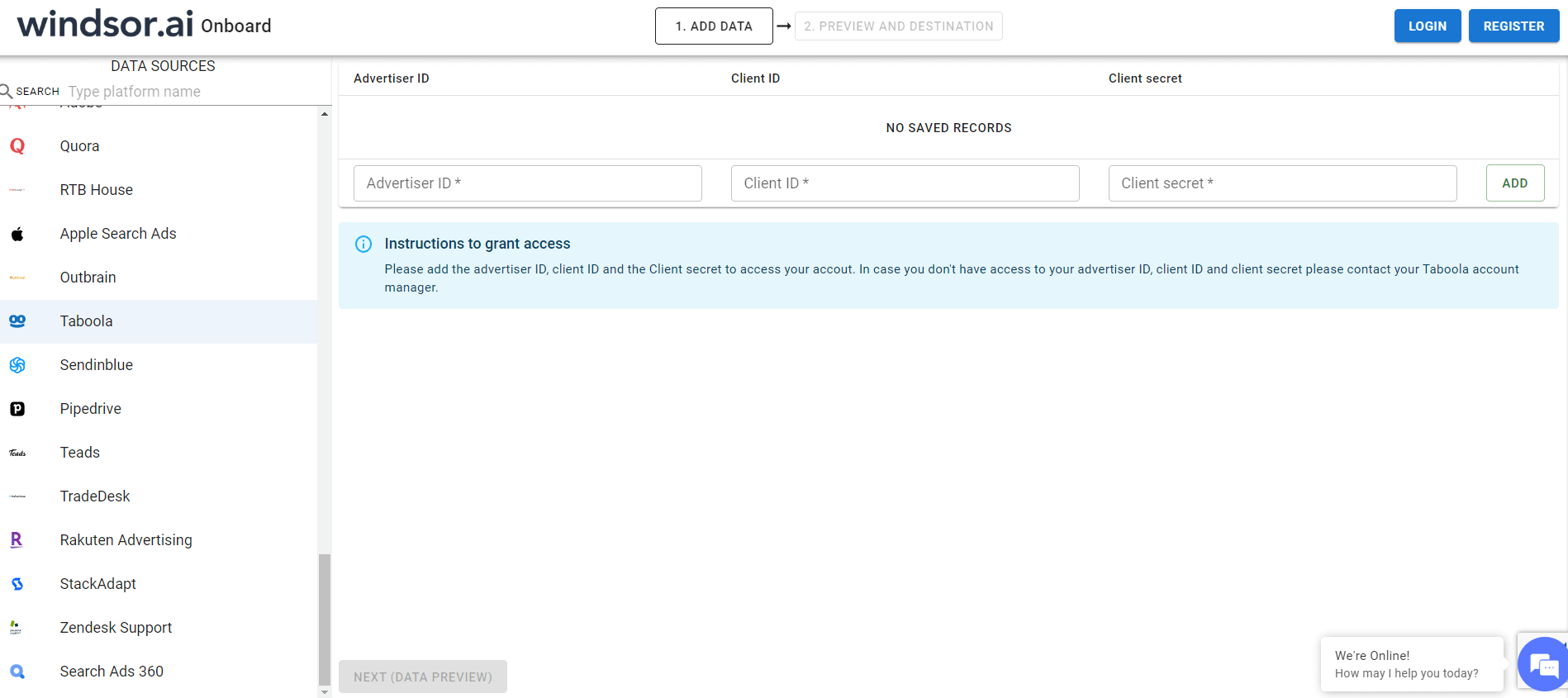Click the sidebar scrollbar thumb
This screenshot has width=1568, height=698.
[x=325, y=620]
